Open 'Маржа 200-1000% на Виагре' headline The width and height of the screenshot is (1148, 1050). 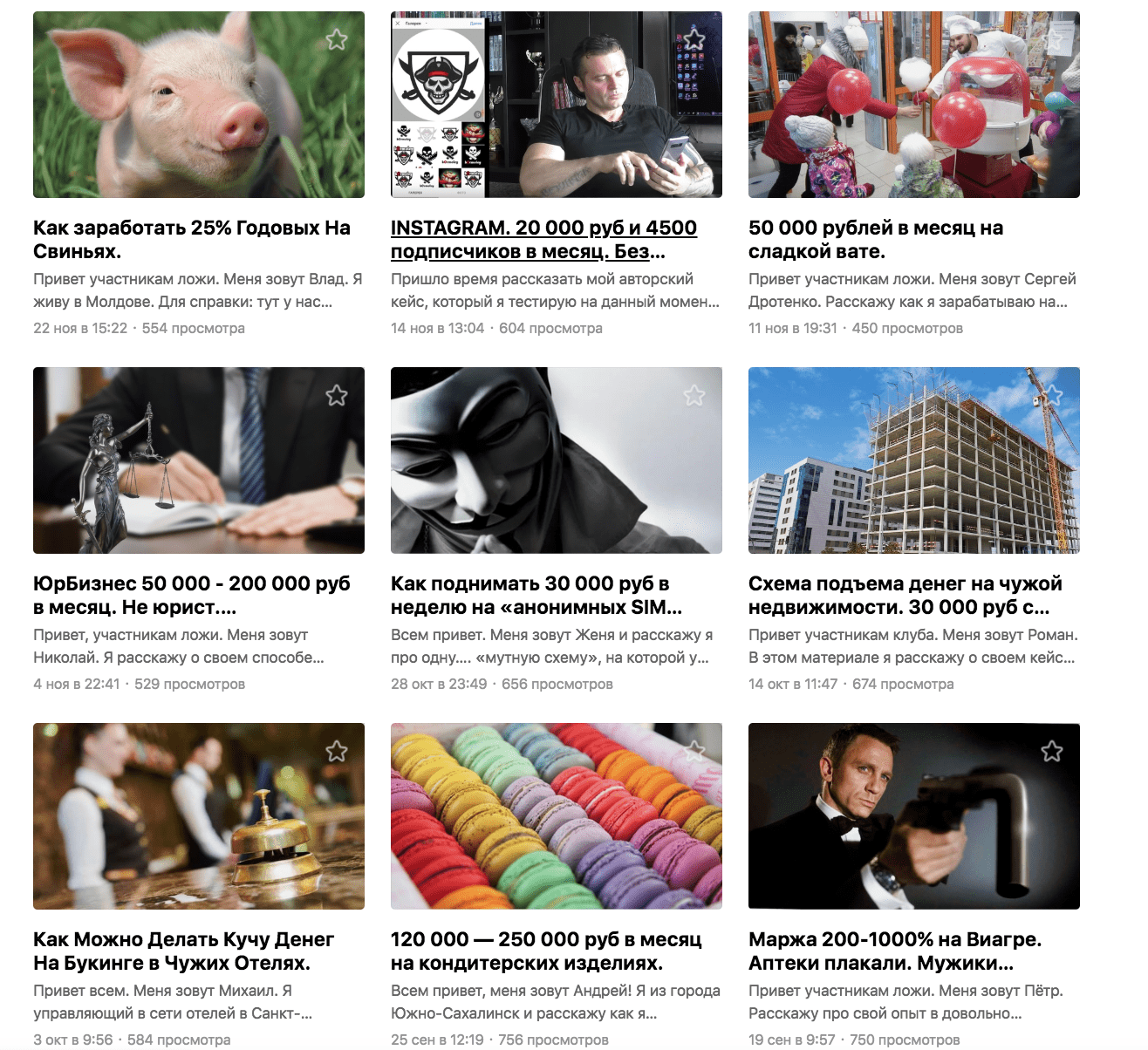895,951
